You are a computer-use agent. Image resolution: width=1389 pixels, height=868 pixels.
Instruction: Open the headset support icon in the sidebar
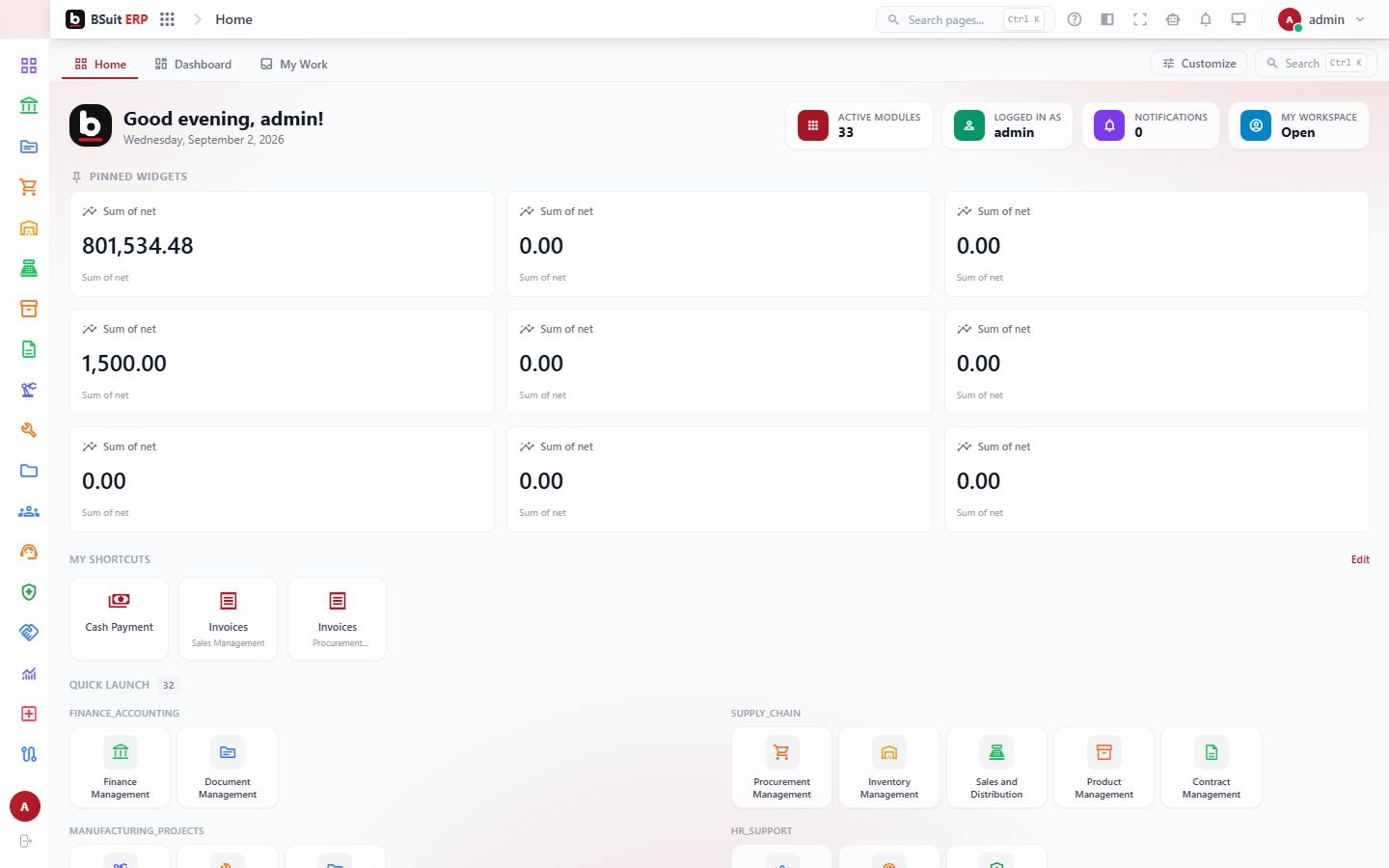[29, 552]
